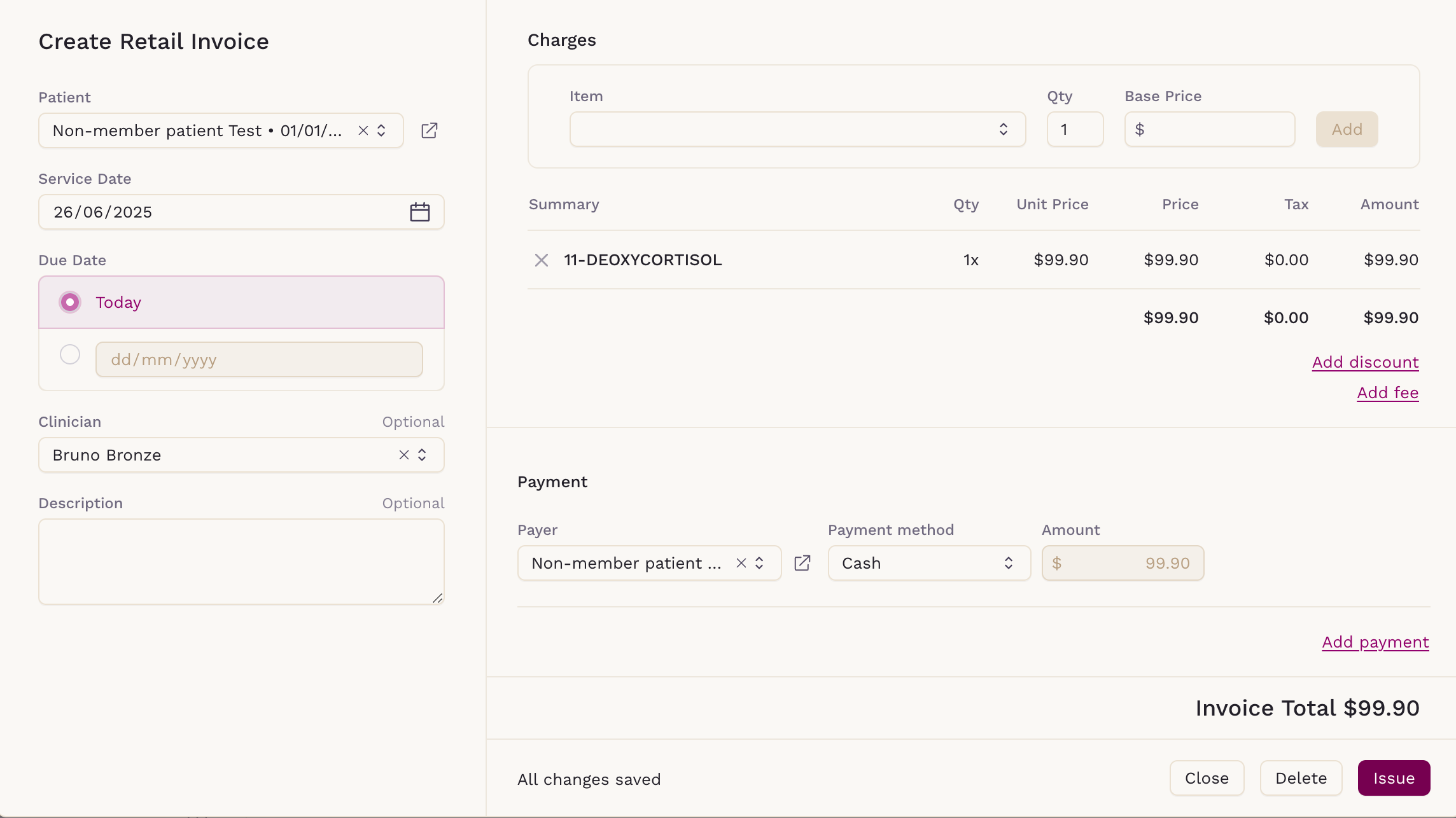Viewport: 1456px width, 818px height.
Task: Expand the Clinician selector chevrons
Action: [422, 455]
